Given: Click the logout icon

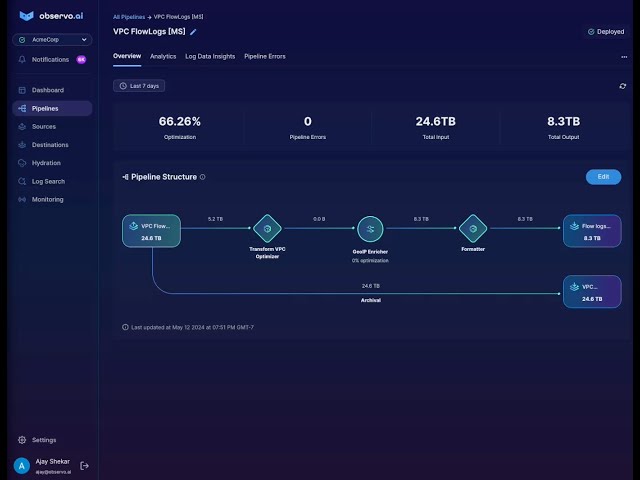Looking at the screenshot, I should coord(84,466).
